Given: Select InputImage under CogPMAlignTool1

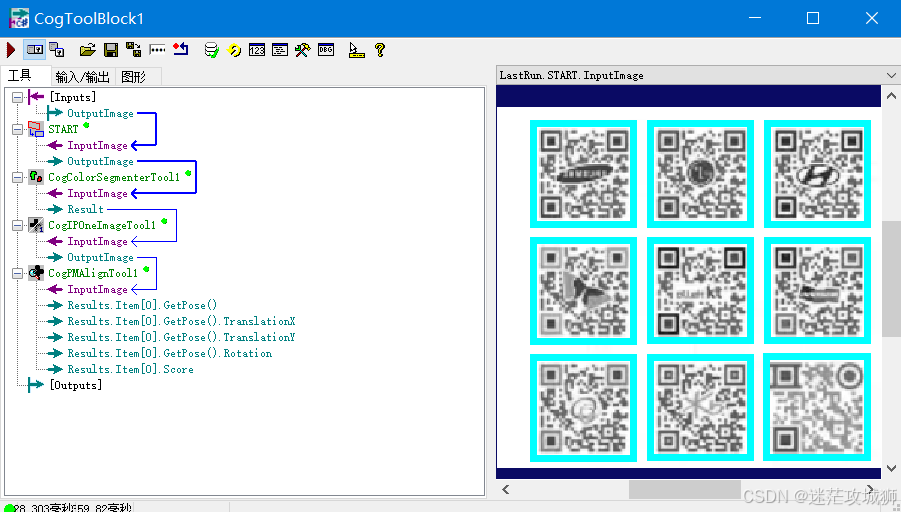Looking at the screenshot, I should point(97,290).
